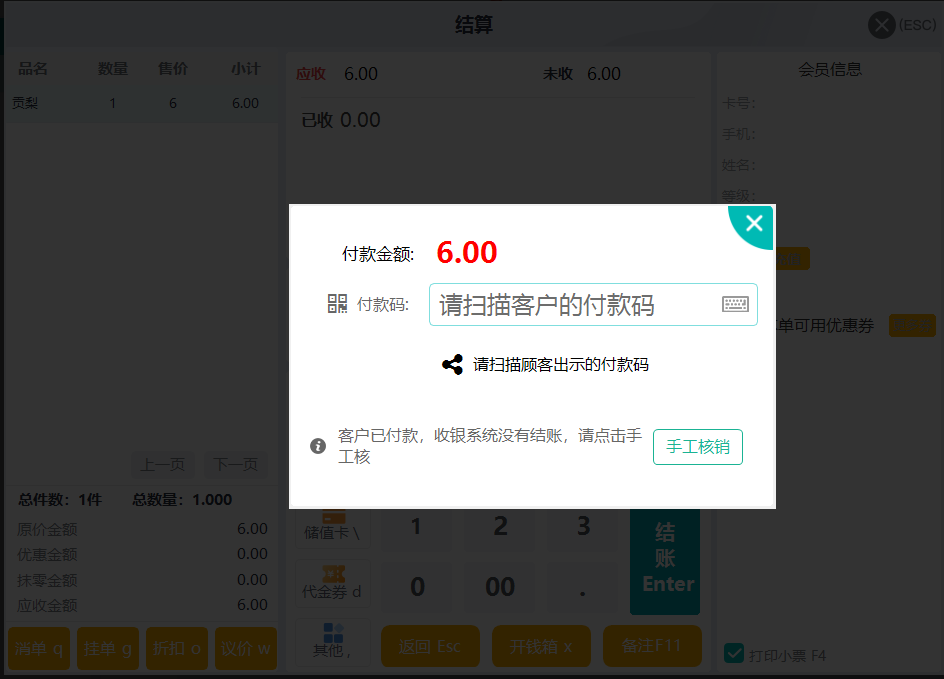Click the 折扣 o button
This screenshot has width=944, height=679.
pyautogui.click(x=177, y=648)
